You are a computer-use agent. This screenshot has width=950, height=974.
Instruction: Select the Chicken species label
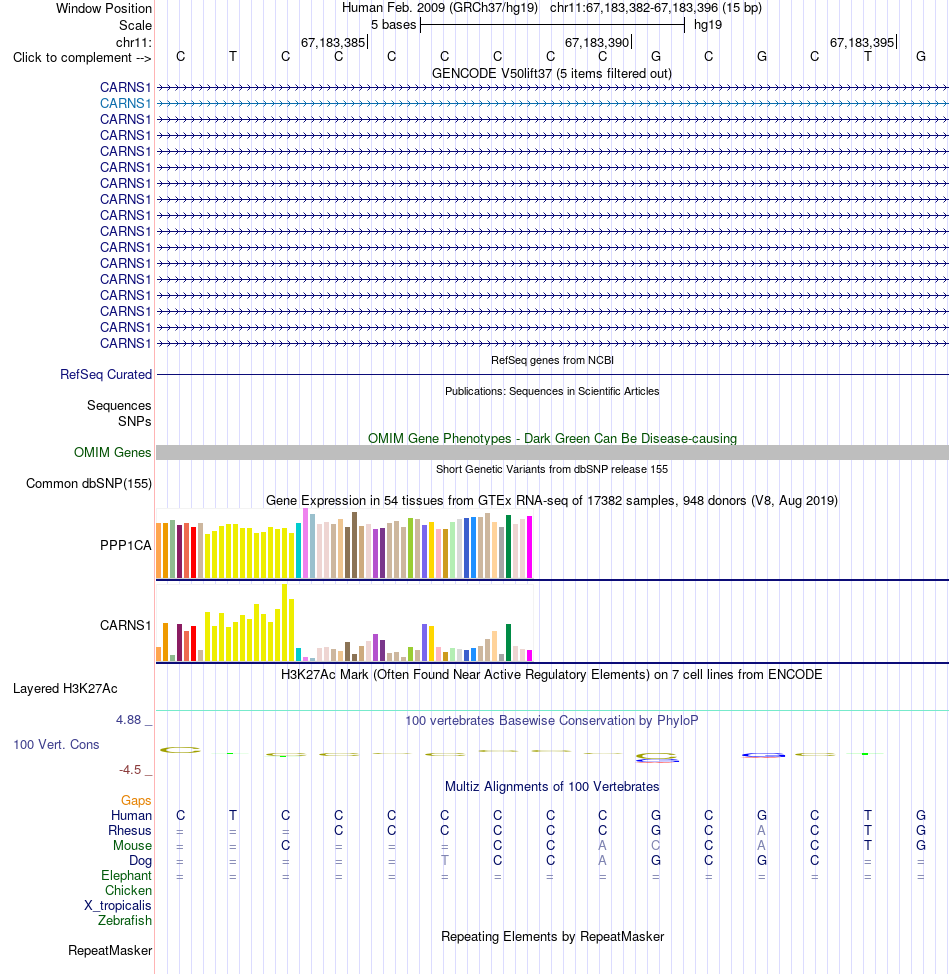pos(128,891)
